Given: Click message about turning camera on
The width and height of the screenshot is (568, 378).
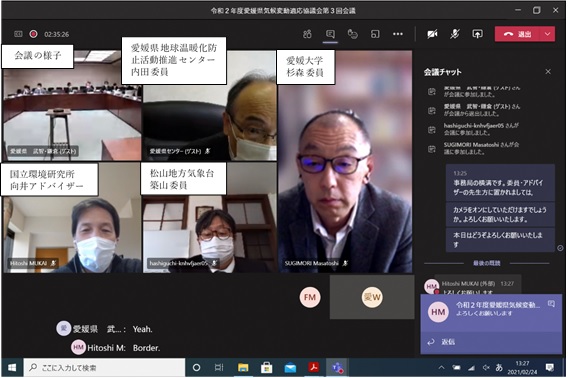Looking at the screenshot, I should 500,215.
